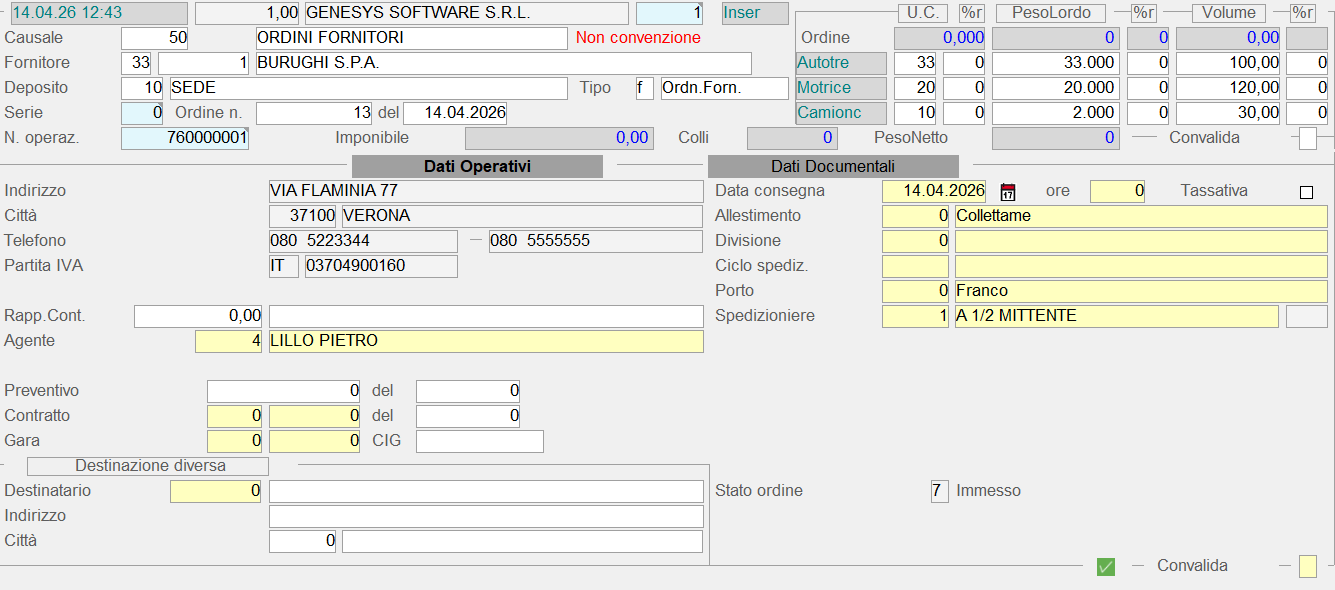This screenshot has width=1335, height=590.
Task: Select the Porto Franco field
Action: click(1140, 291)
